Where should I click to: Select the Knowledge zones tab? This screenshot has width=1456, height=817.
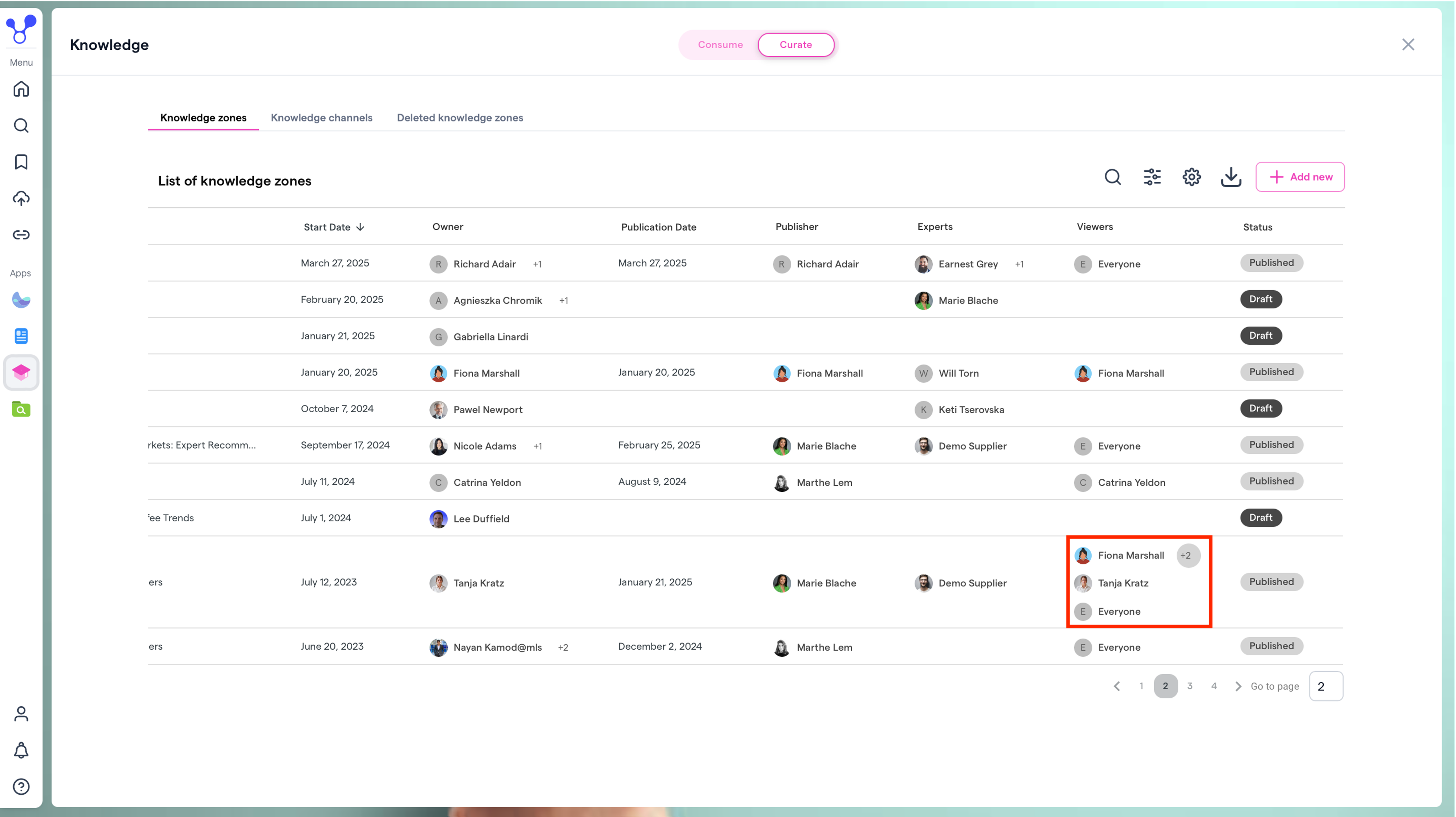pos(203,118)
